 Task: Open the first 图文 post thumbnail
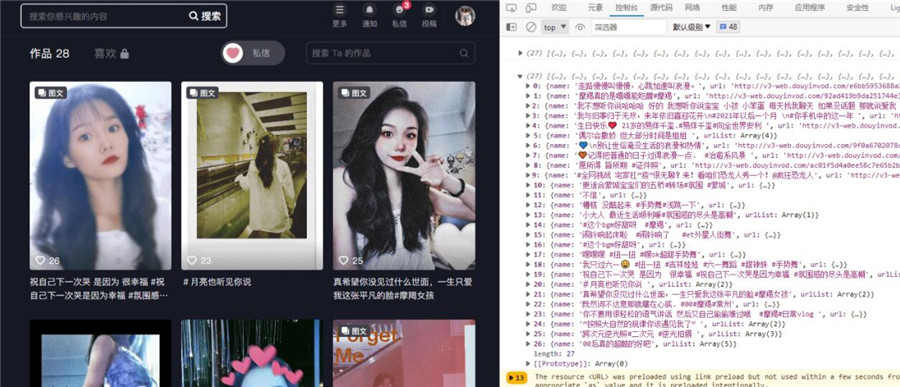[x=100, y=176]
